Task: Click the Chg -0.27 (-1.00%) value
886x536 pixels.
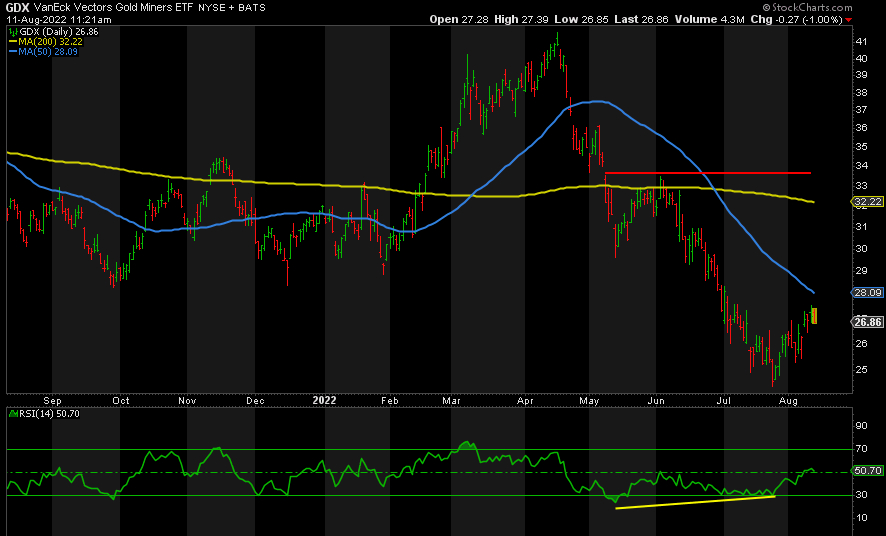Action: [796, 19]
